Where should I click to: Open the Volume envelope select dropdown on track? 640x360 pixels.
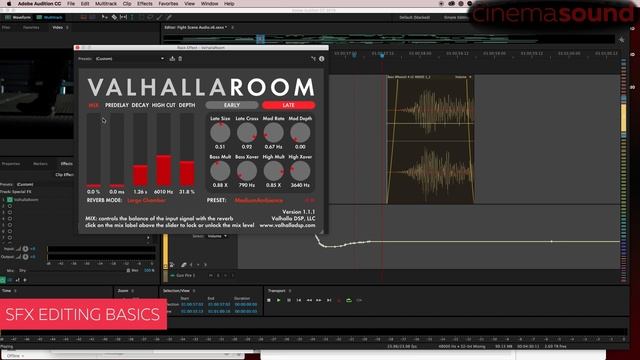[x=217, y=236]
